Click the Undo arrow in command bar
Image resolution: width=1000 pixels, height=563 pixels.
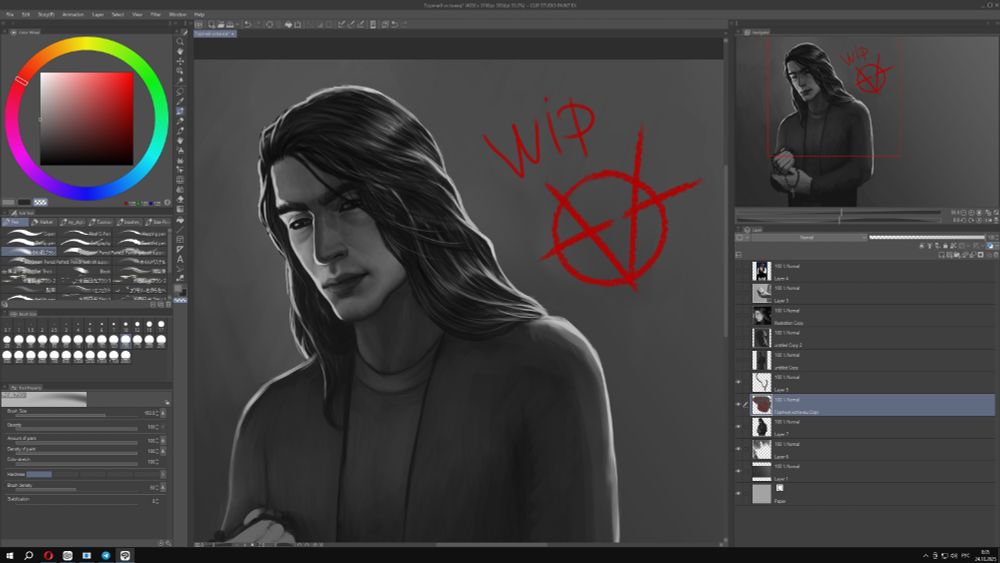(247, 24)
